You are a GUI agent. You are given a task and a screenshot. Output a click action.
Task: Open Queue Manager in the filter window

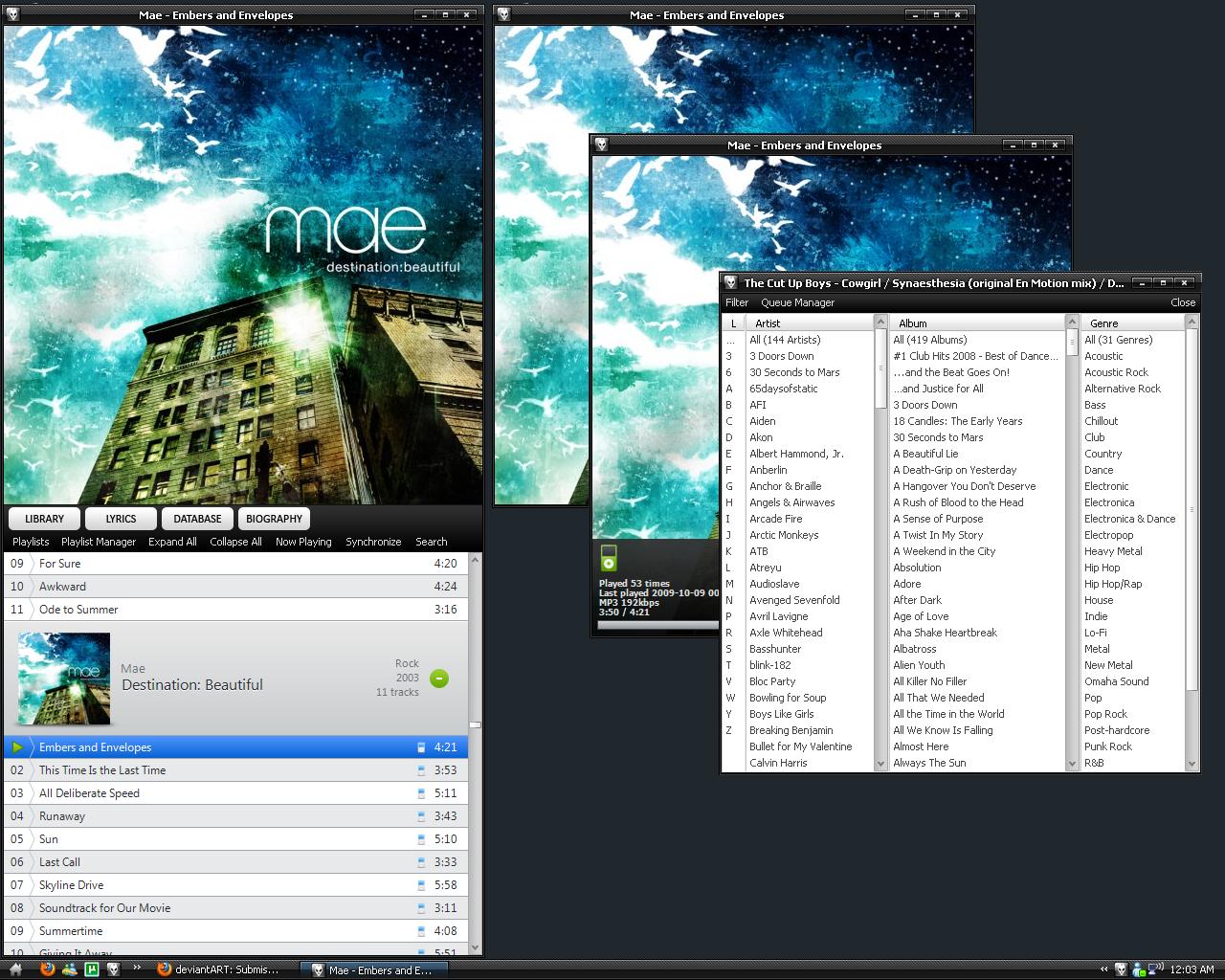tap(797, 302)
